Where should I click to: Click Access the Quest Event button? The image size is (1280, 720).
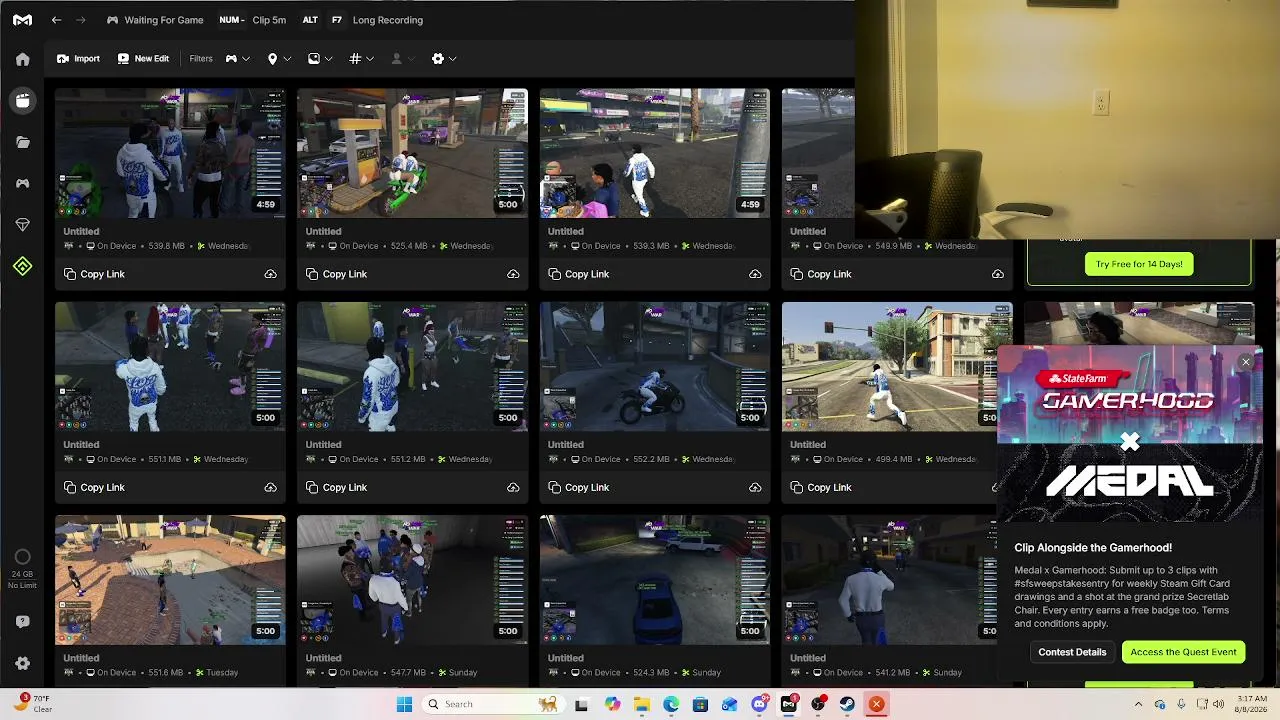tap(1183, 652)
